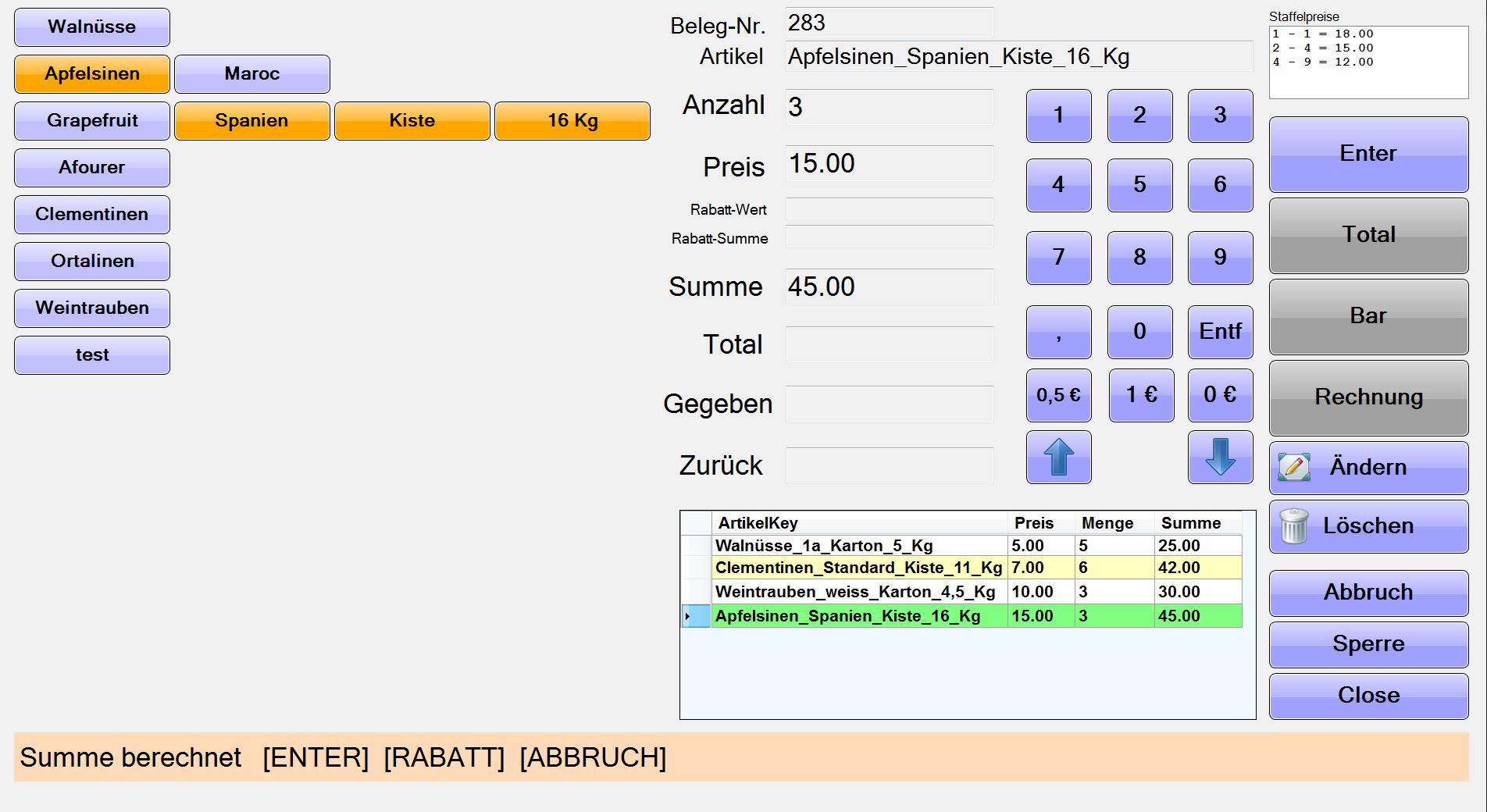Click the blue down arrow button
The width and height of the screenshot is (1487, 812).
pos(1220,458)
